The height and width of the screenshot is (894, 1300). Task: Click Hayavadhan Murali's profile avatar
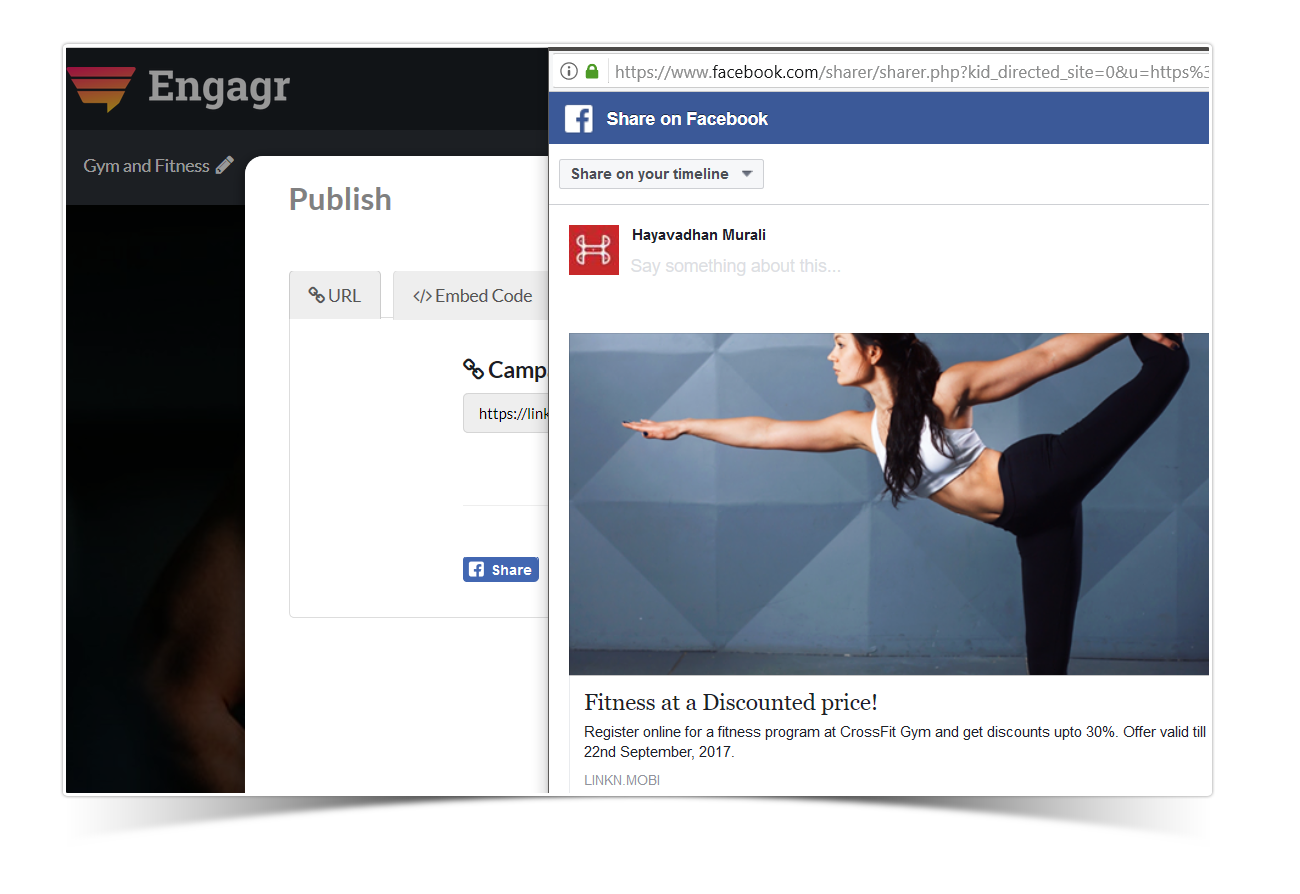tap(594, 250)
